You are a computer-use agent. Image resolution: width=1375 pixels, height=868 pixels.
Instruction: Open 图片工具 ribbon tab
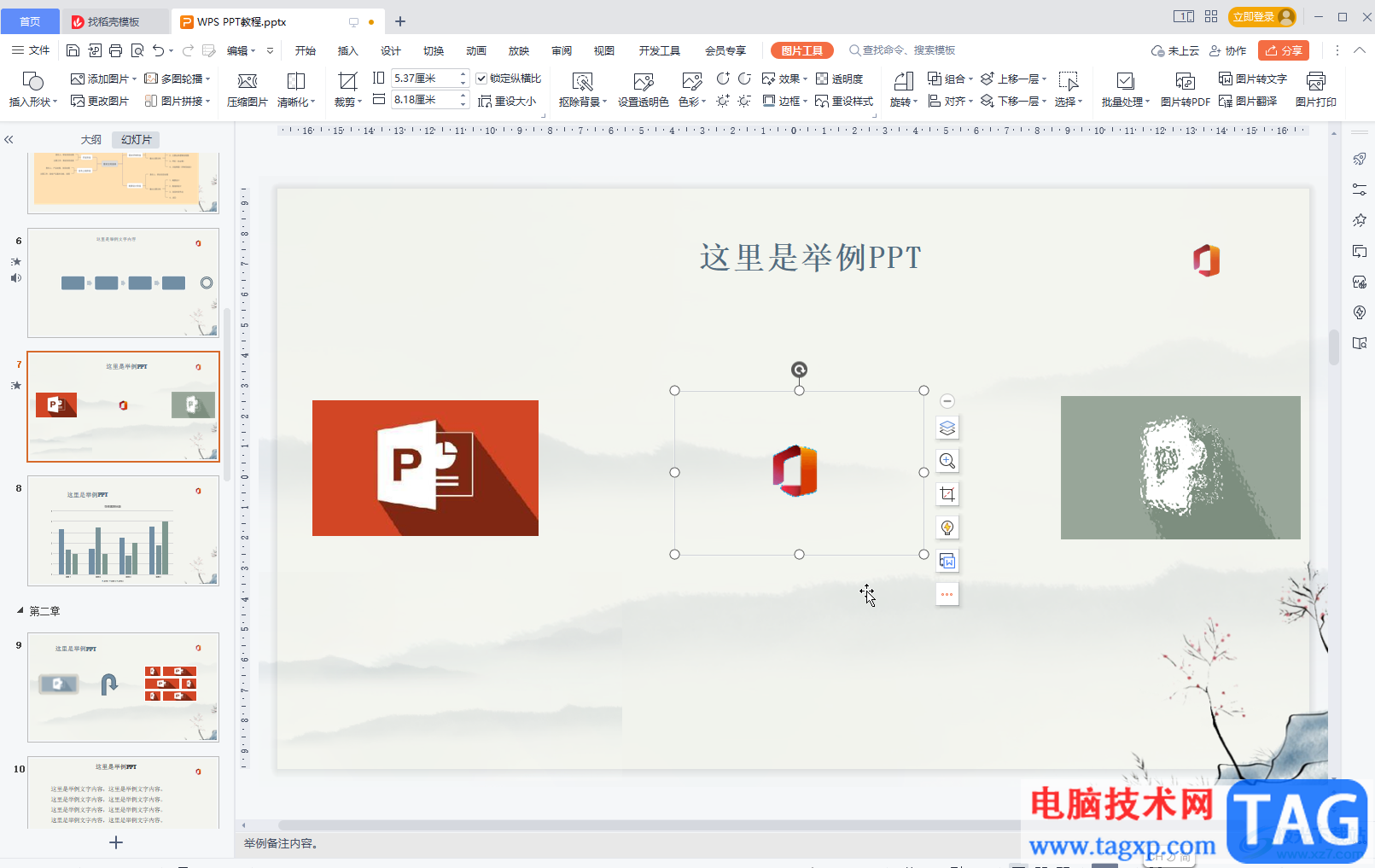[x=802, y=50]
